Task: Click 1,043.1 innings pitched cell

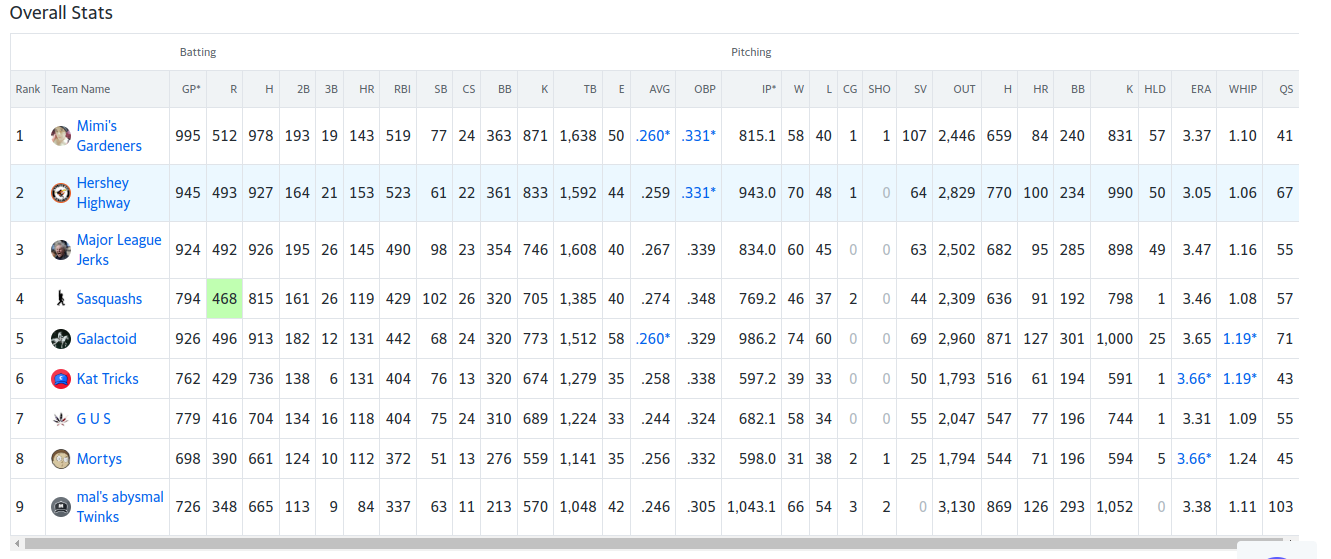Action: coord(751,507)
